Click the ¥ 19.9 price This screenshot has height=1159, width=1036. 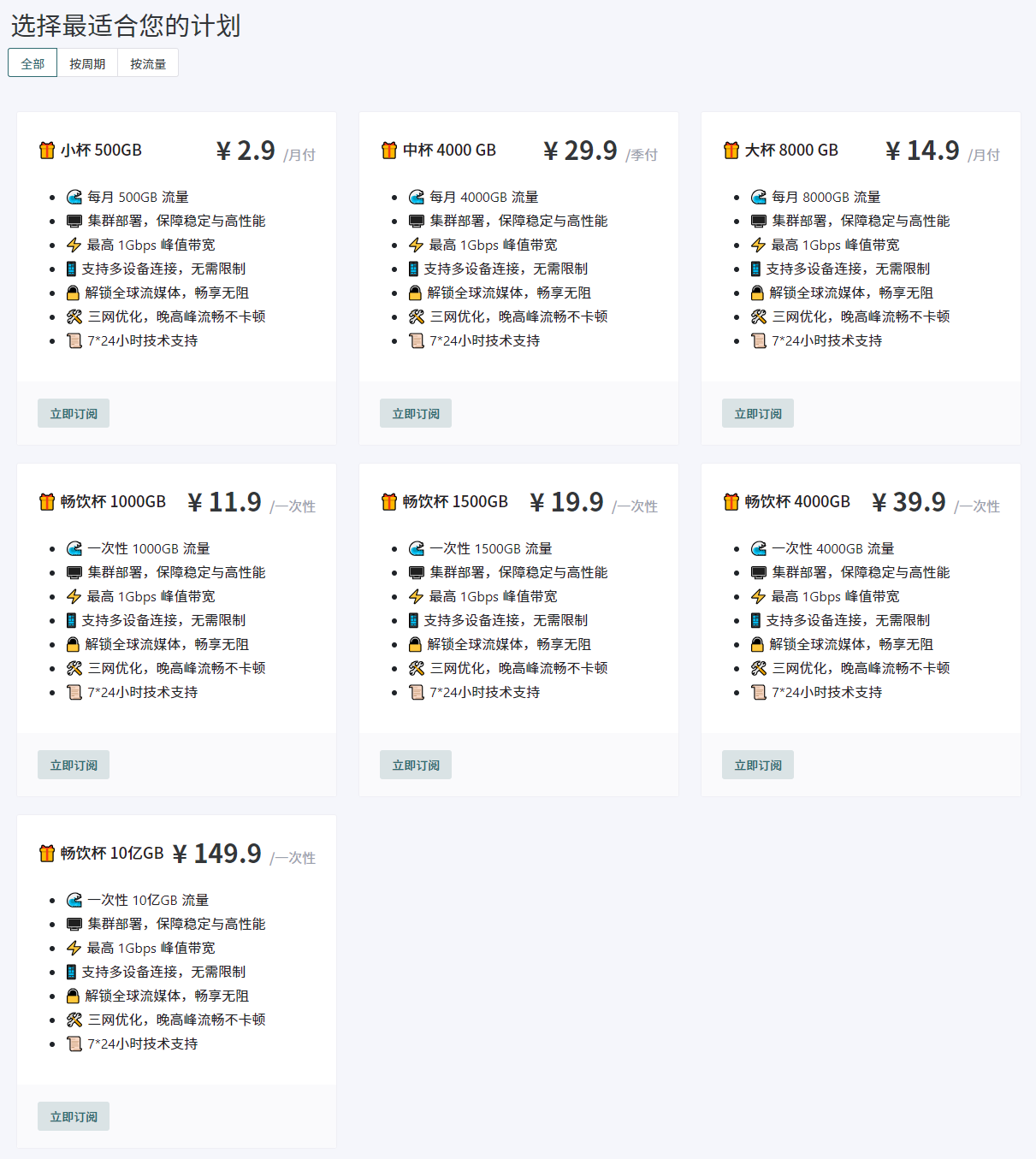click(x=566, y=503)
